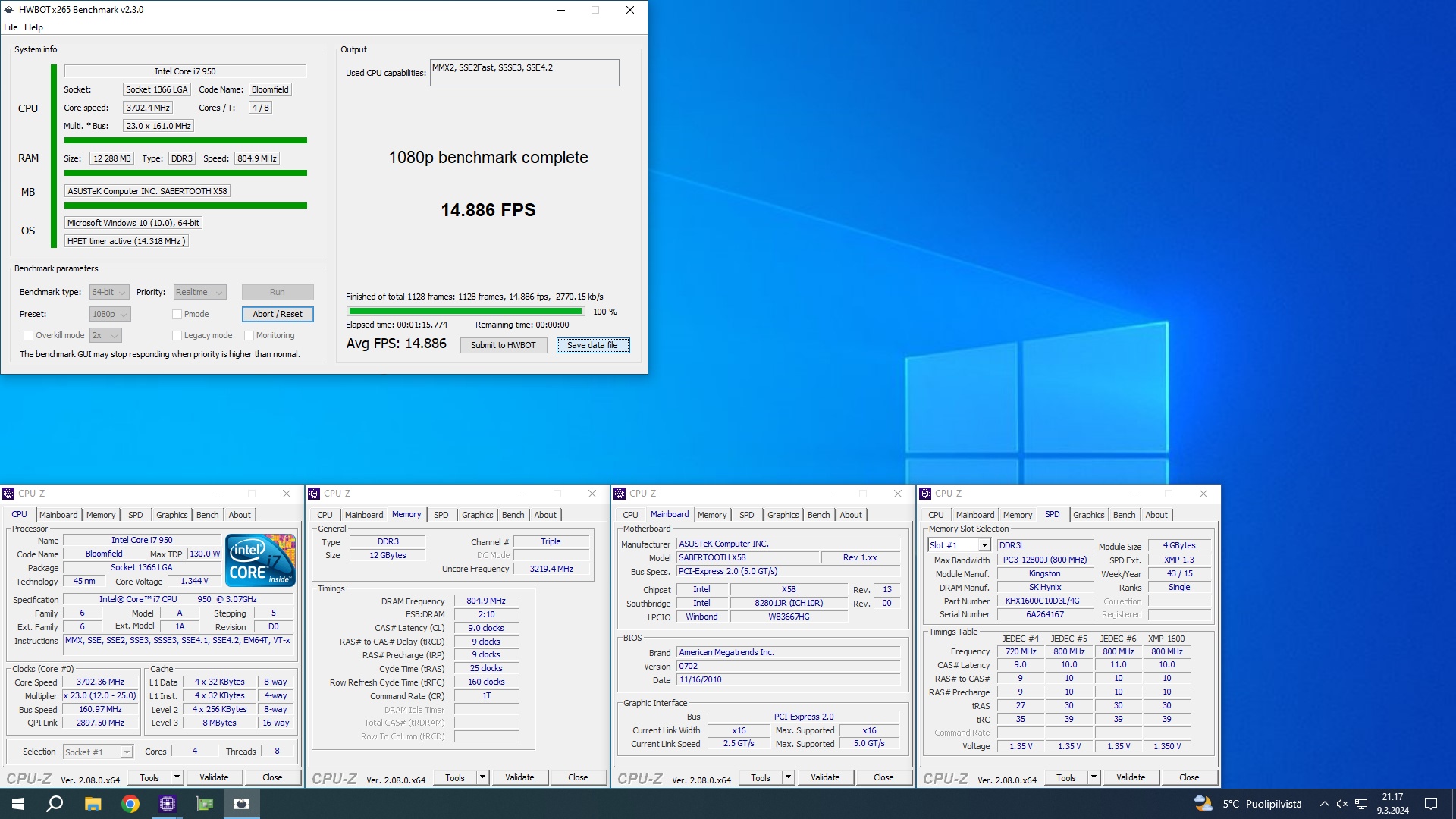Click Save data file button

click(x=593, y=345)
